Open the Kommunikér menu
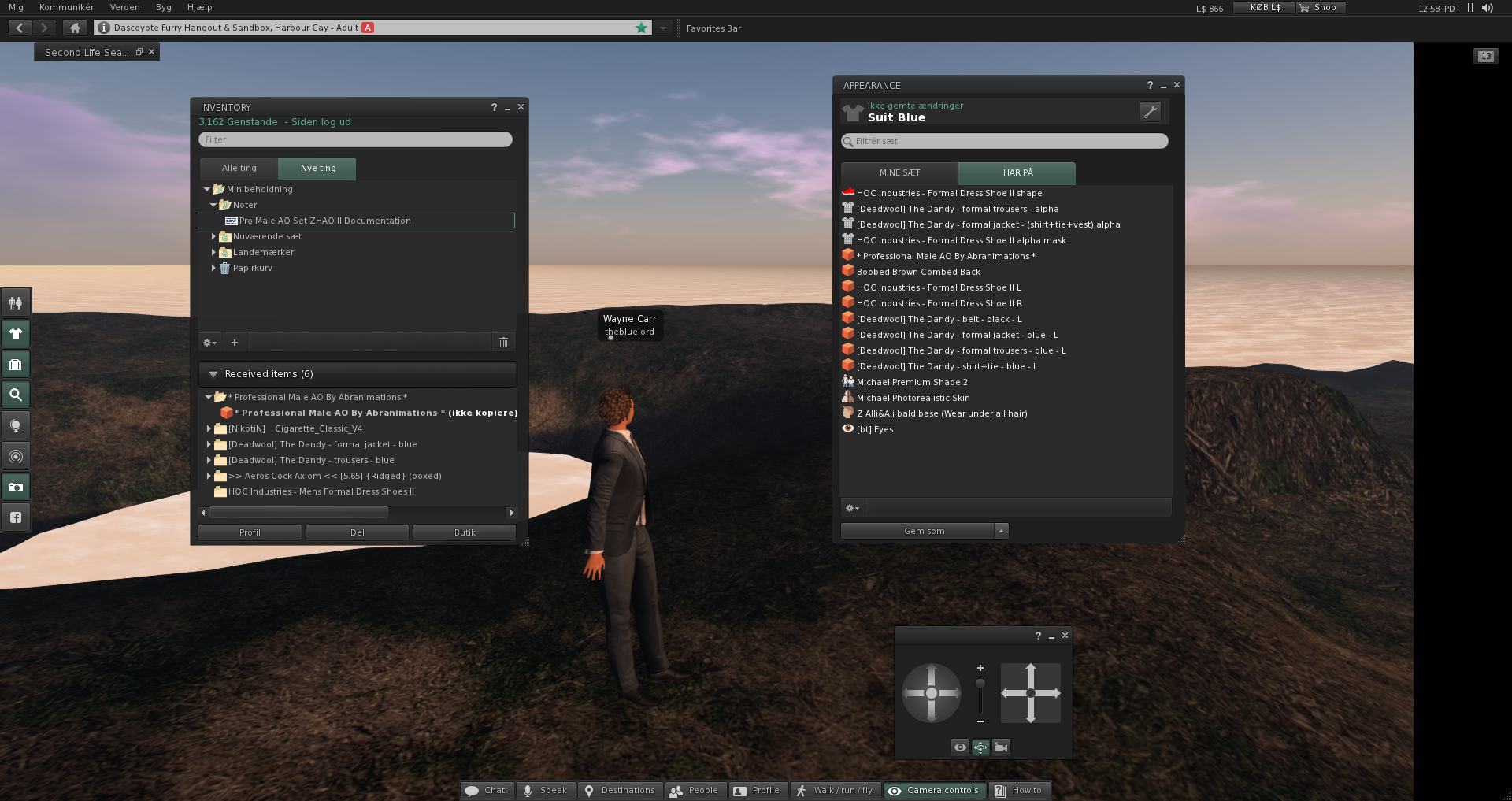This screenshot has height=801, width=1512. point(66,7)
